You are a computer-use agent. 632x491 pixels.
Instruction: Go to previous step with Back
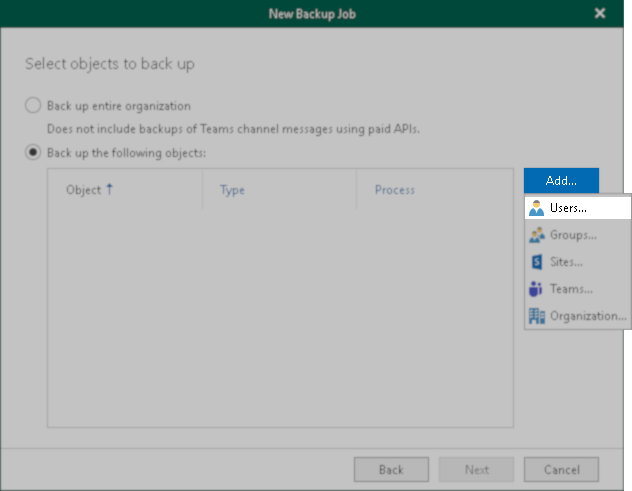391,470
